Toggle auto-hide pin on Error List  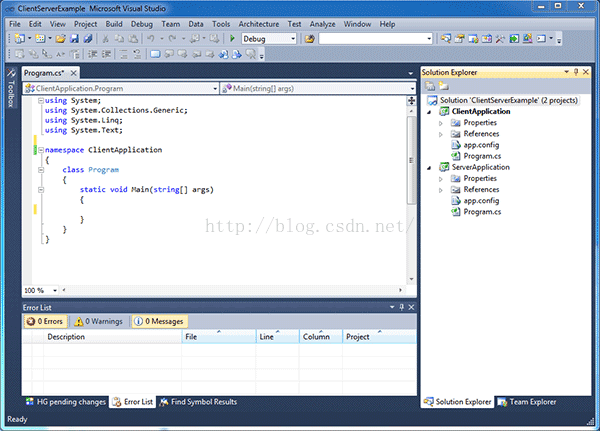[402, 307]
